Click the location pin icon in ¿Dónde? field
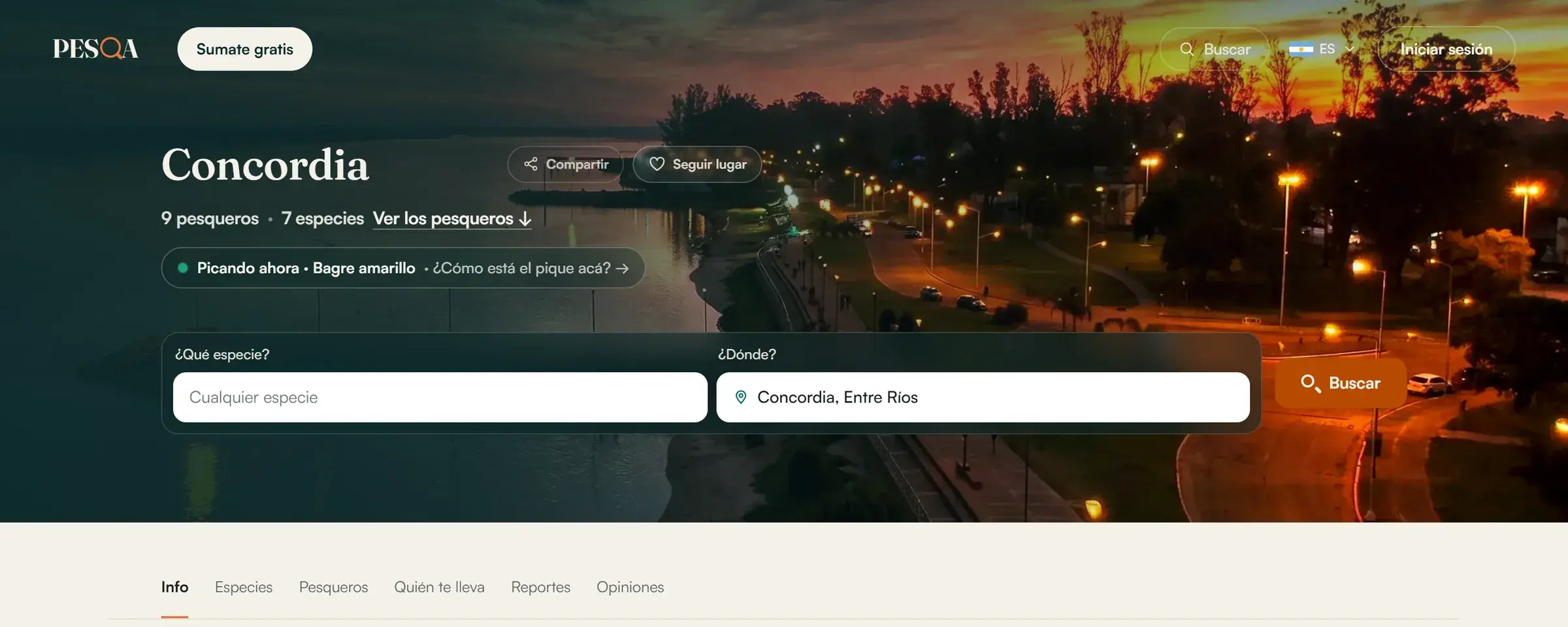The width and height of the screenshot is (1568, 627). coord(741,397)
